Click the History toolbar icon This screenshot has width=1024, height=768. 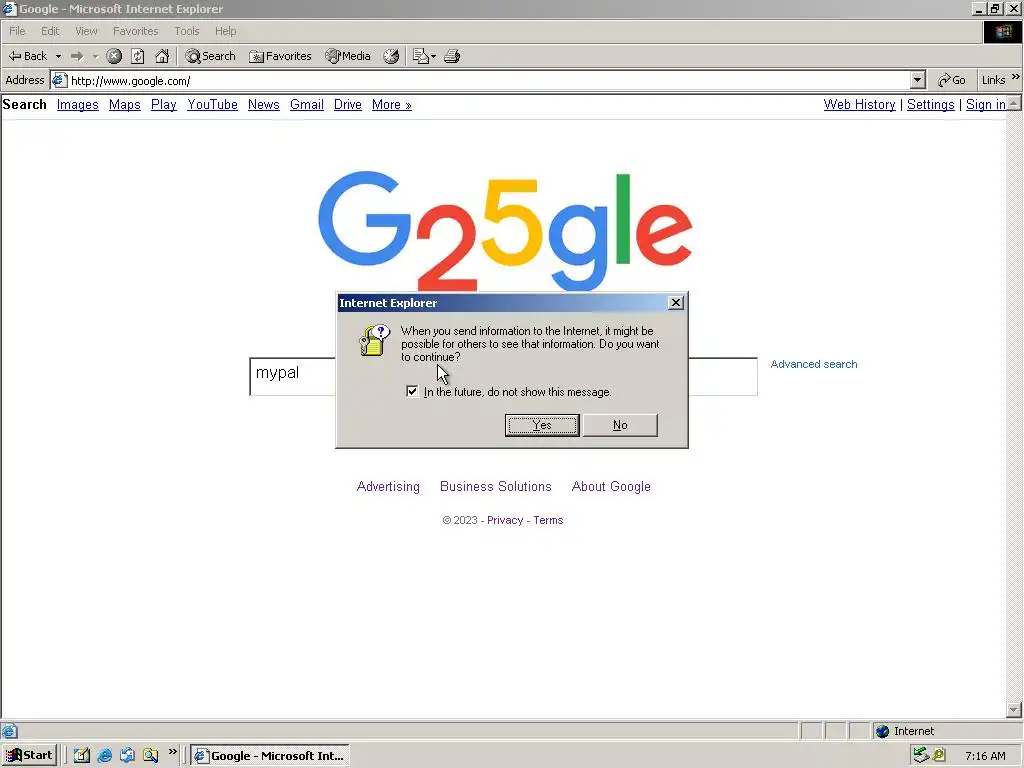(x=391, y=56)
